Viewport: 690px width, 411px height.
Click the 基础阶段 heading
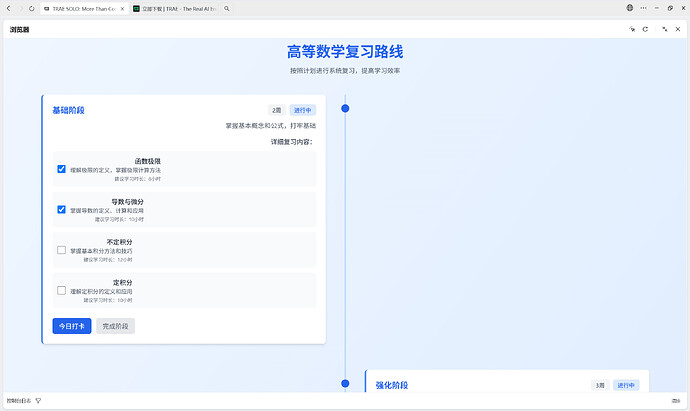[x=68, y=110]
